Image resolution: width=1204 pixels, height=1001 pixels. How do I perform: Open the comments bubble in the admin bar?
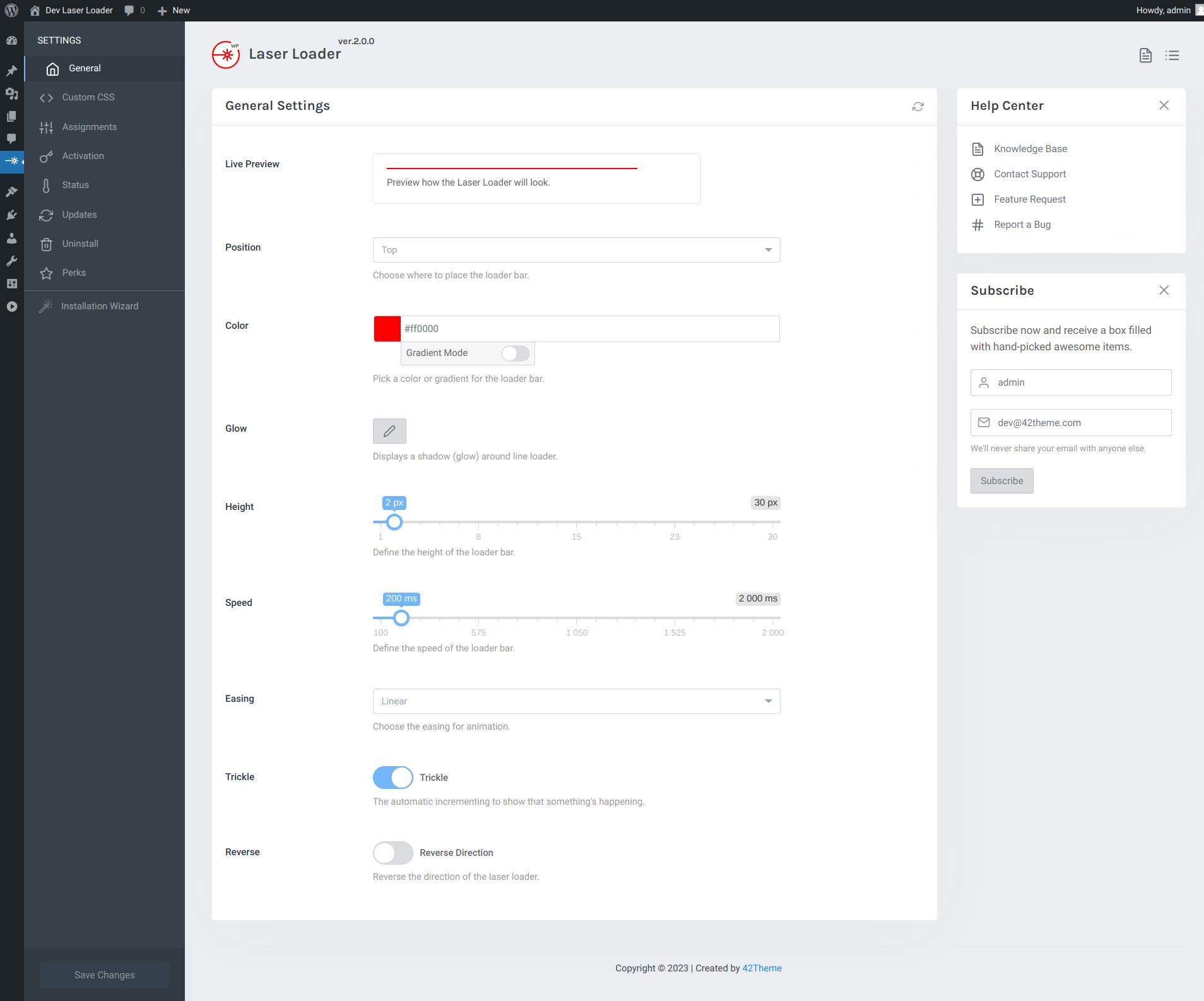134,10
